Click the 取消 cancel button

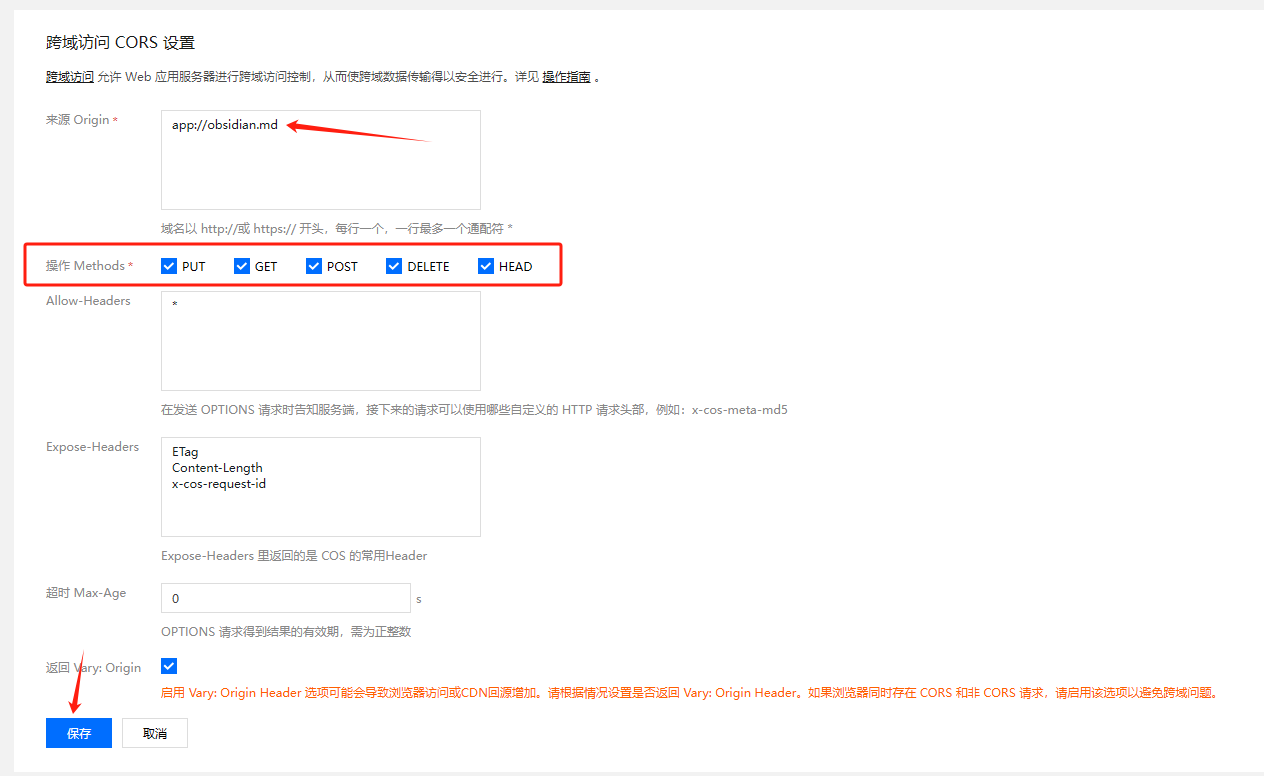point(154,732)
